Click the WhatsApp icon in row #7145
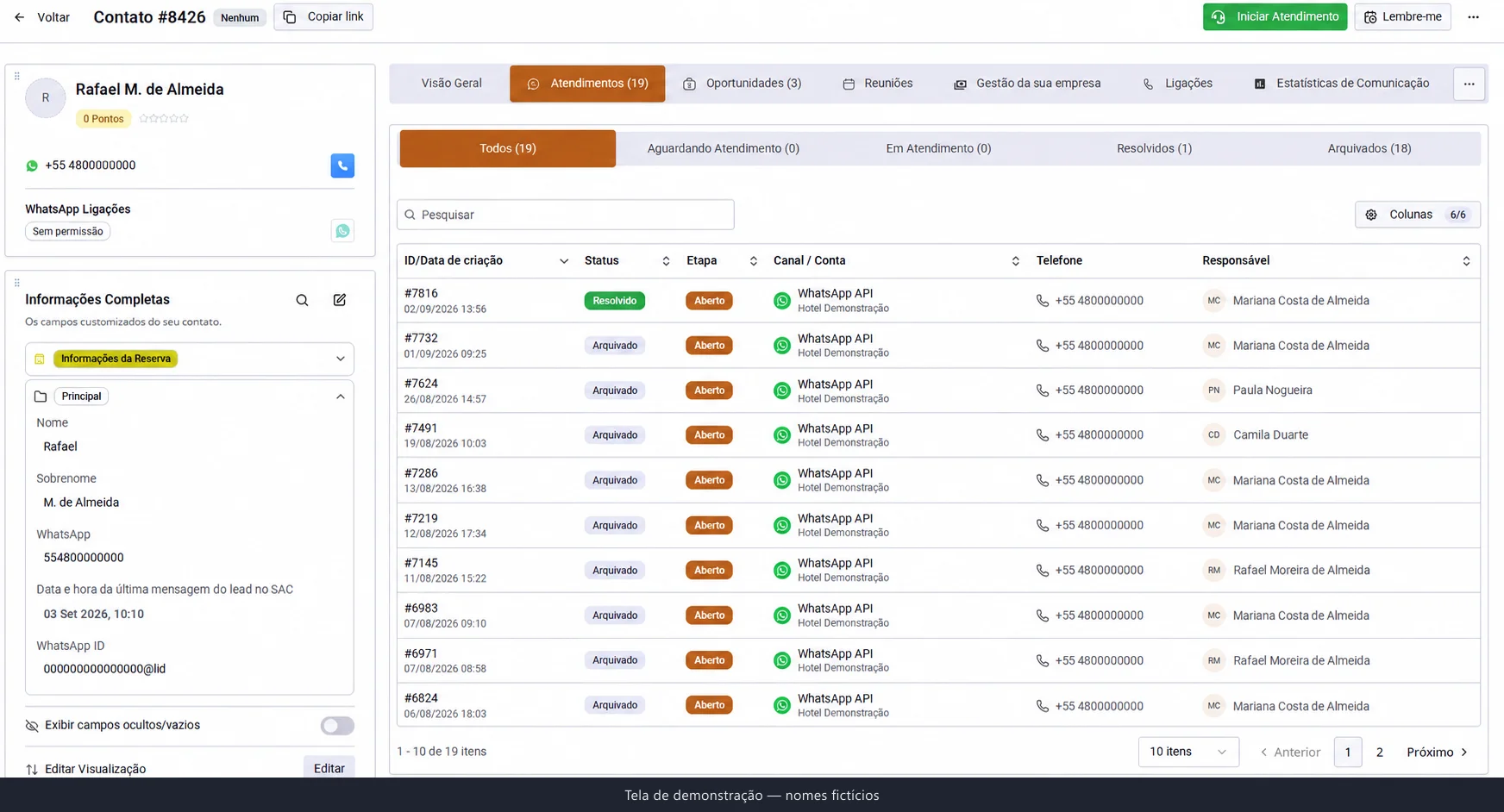 (782, 571)
